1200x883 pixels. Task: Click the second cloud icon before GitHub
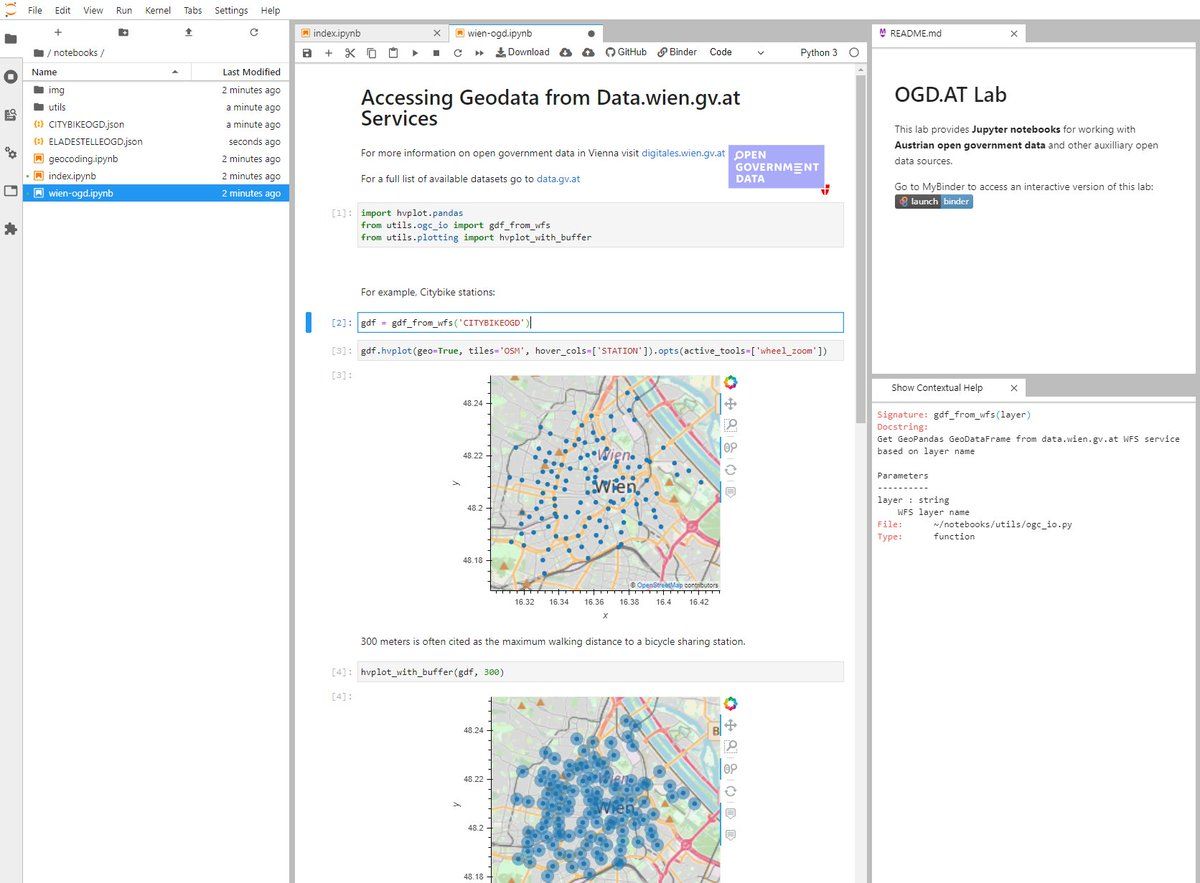(x=589, y=53)
